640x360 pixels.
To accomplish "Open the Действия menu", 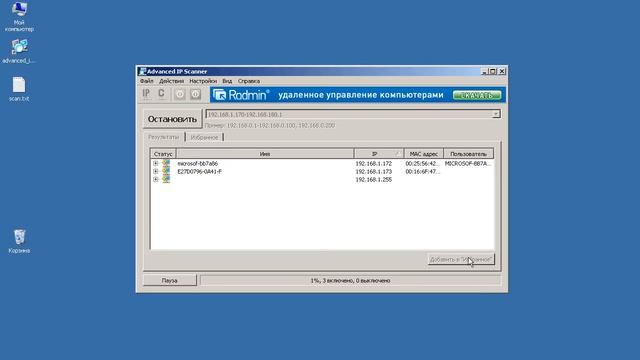I will (171, 81).
